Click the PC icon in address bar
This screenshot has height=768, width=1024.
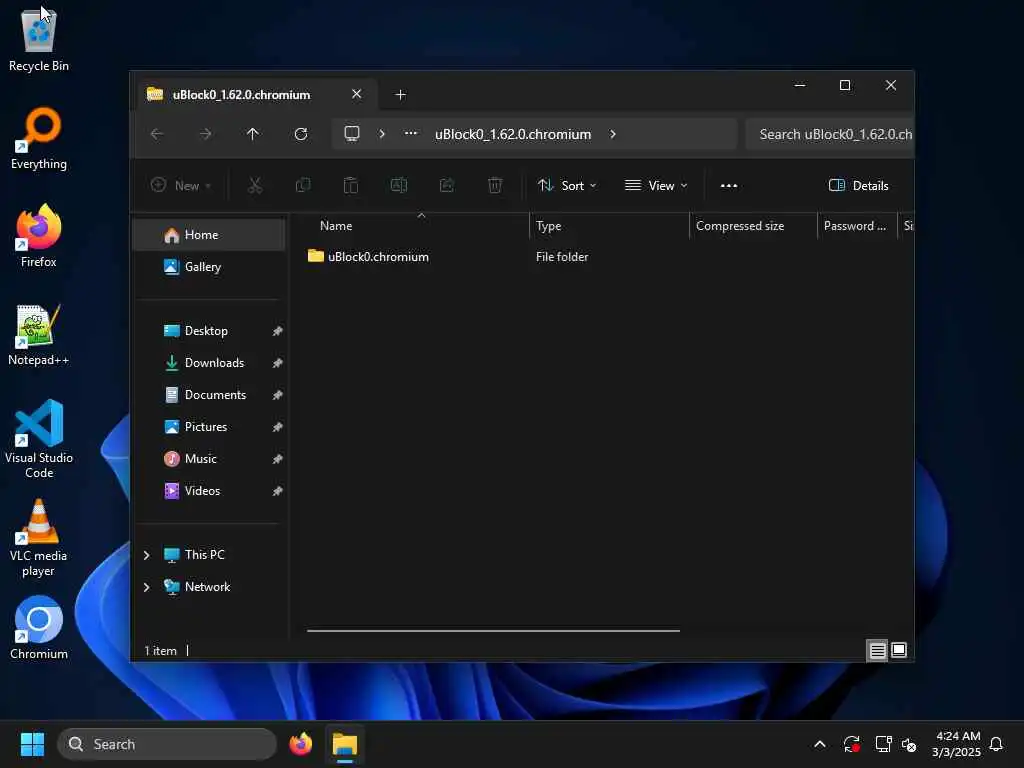tap(352, 134)
